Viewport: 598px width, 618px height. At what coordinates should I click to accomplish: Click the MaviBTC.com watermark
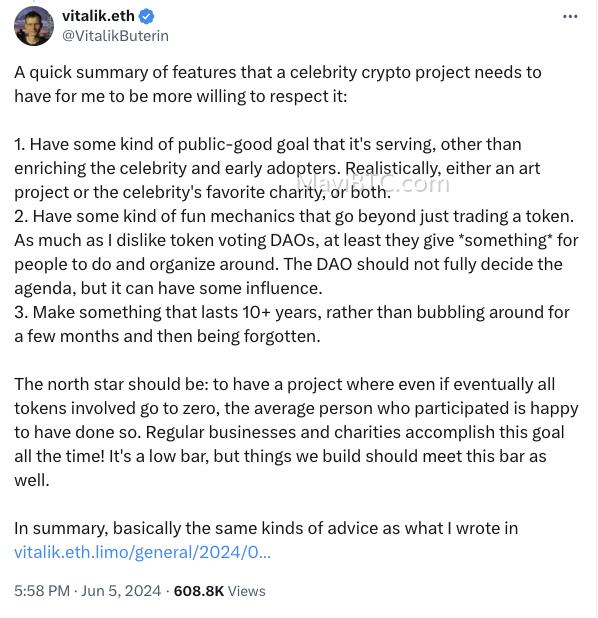coord(373,183)
